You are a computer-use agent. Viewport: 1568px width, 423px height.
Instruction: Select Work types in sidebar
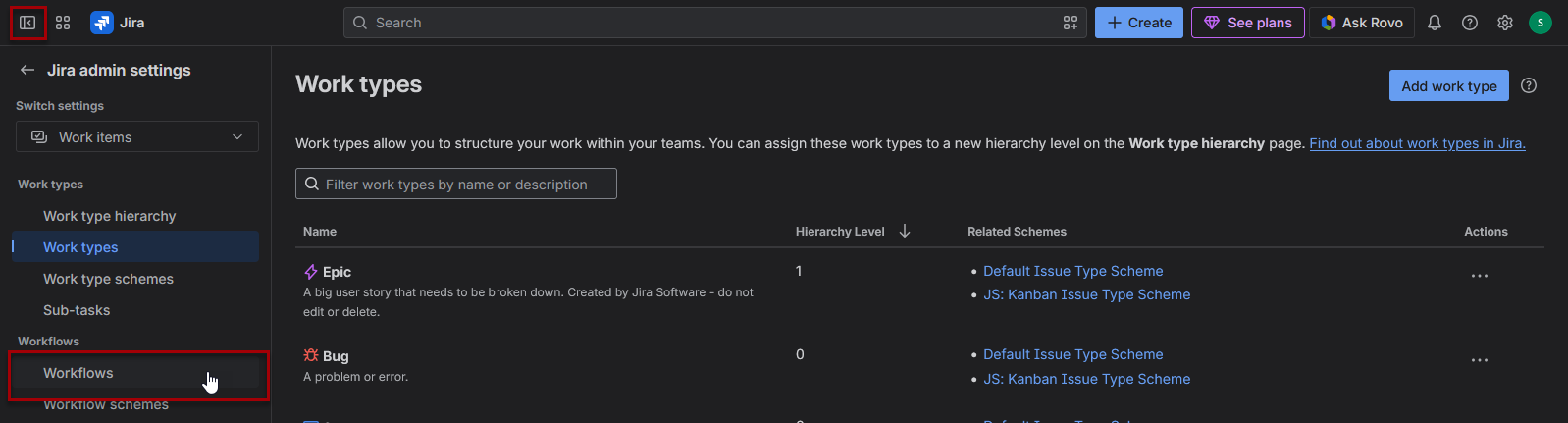tap(135, 247)
